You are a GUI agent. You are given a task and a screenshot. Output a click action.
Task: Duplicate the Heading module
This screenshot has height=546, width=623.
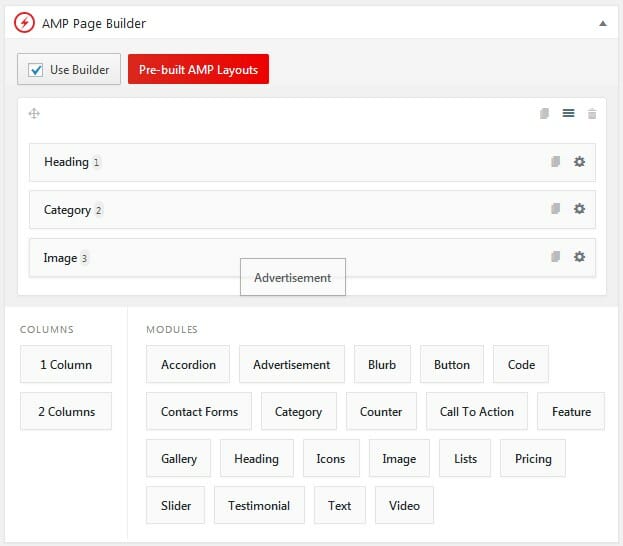[555, 162]
